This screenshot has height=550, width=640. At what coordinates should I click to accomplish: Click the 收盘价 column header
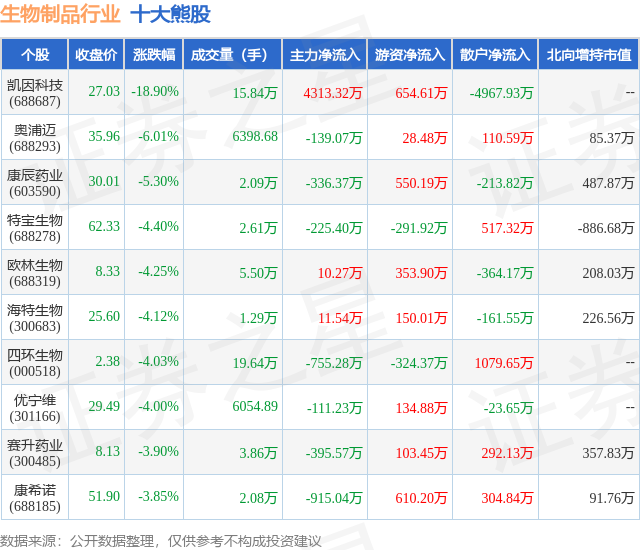click(x=96, y=55)
